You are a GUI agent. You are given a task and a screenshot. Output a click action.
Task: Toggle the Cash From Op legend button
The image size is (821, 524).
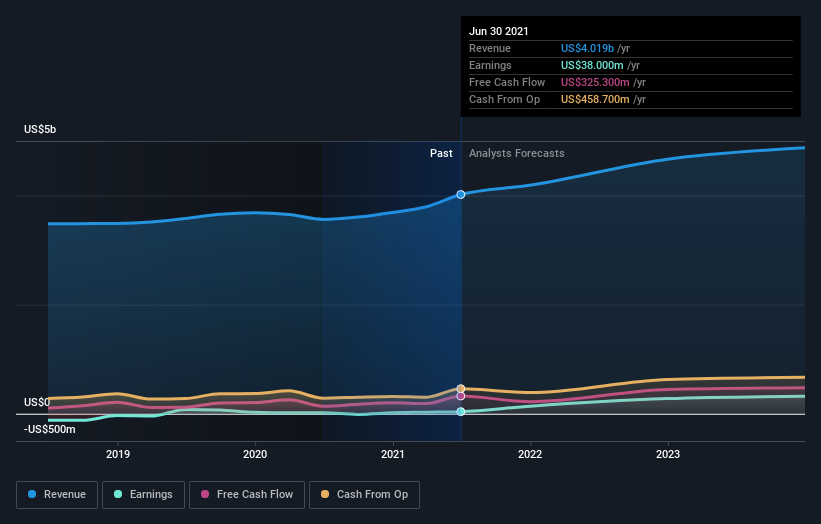[364, 495]
